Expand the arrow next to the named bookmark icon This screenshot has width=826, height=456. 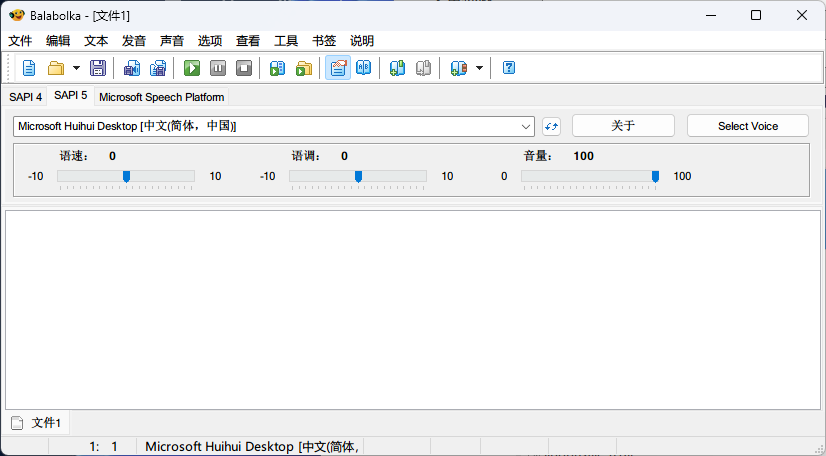[x=479, y=68]
